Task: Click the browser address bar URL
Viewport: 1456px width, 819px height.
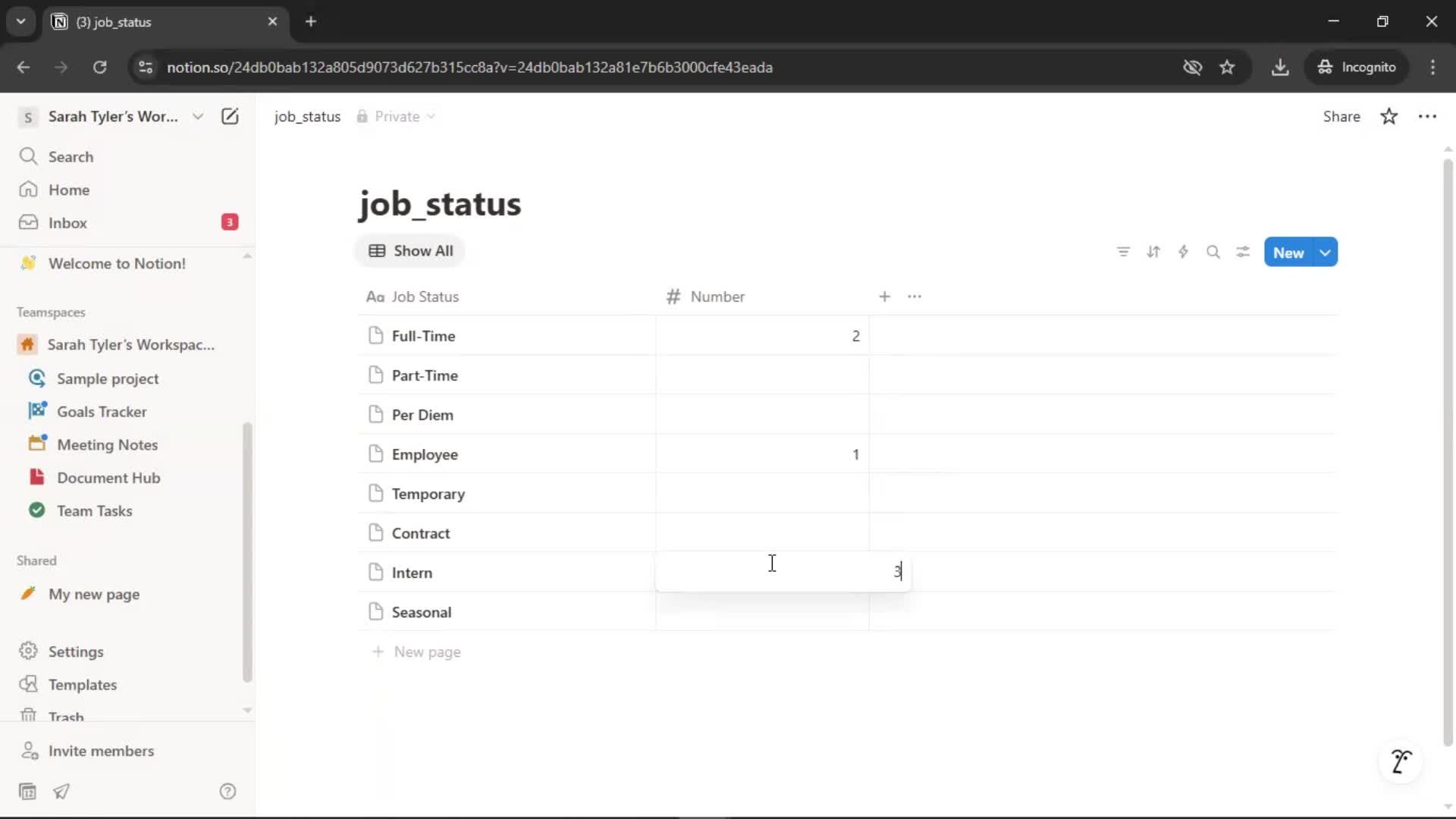Action: [x=469, y=67]
